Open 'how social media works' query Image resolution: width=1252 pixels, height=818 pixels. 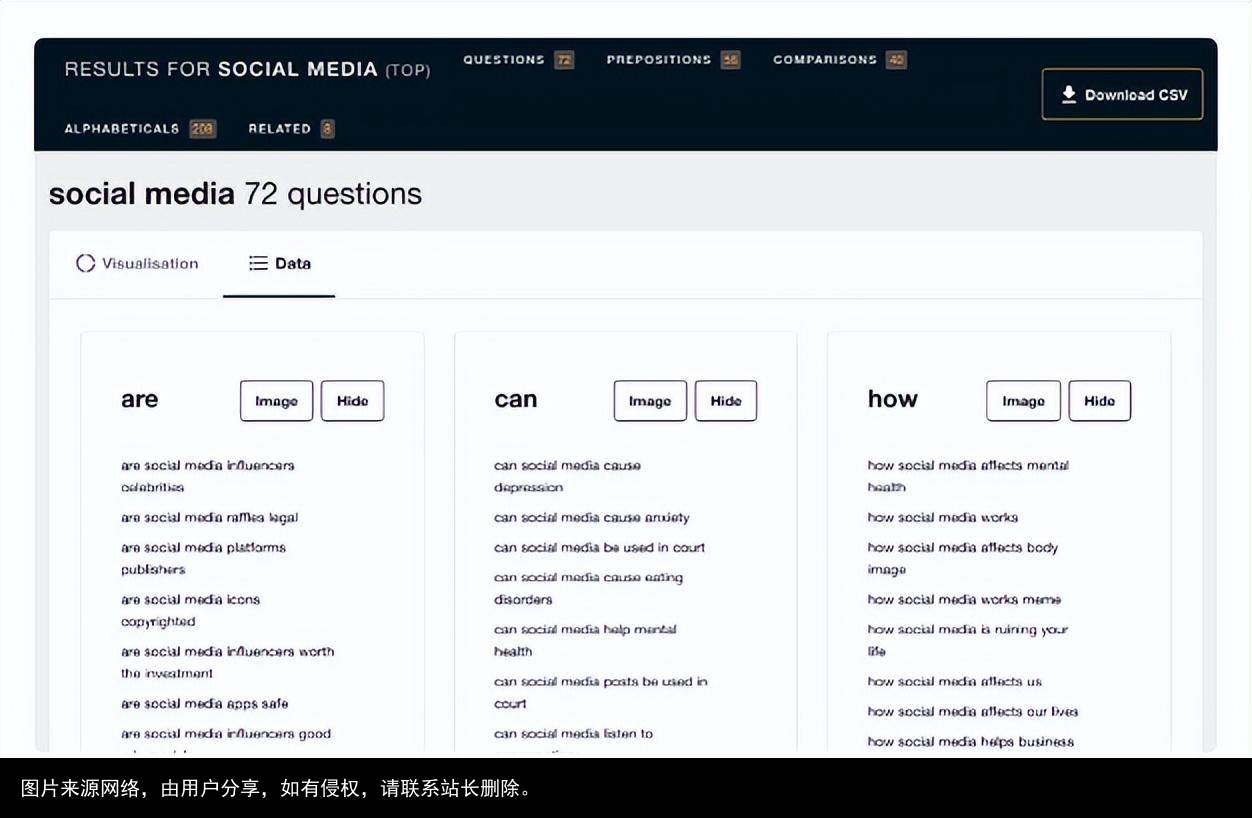pyautogui.click(x=942, y=518)
